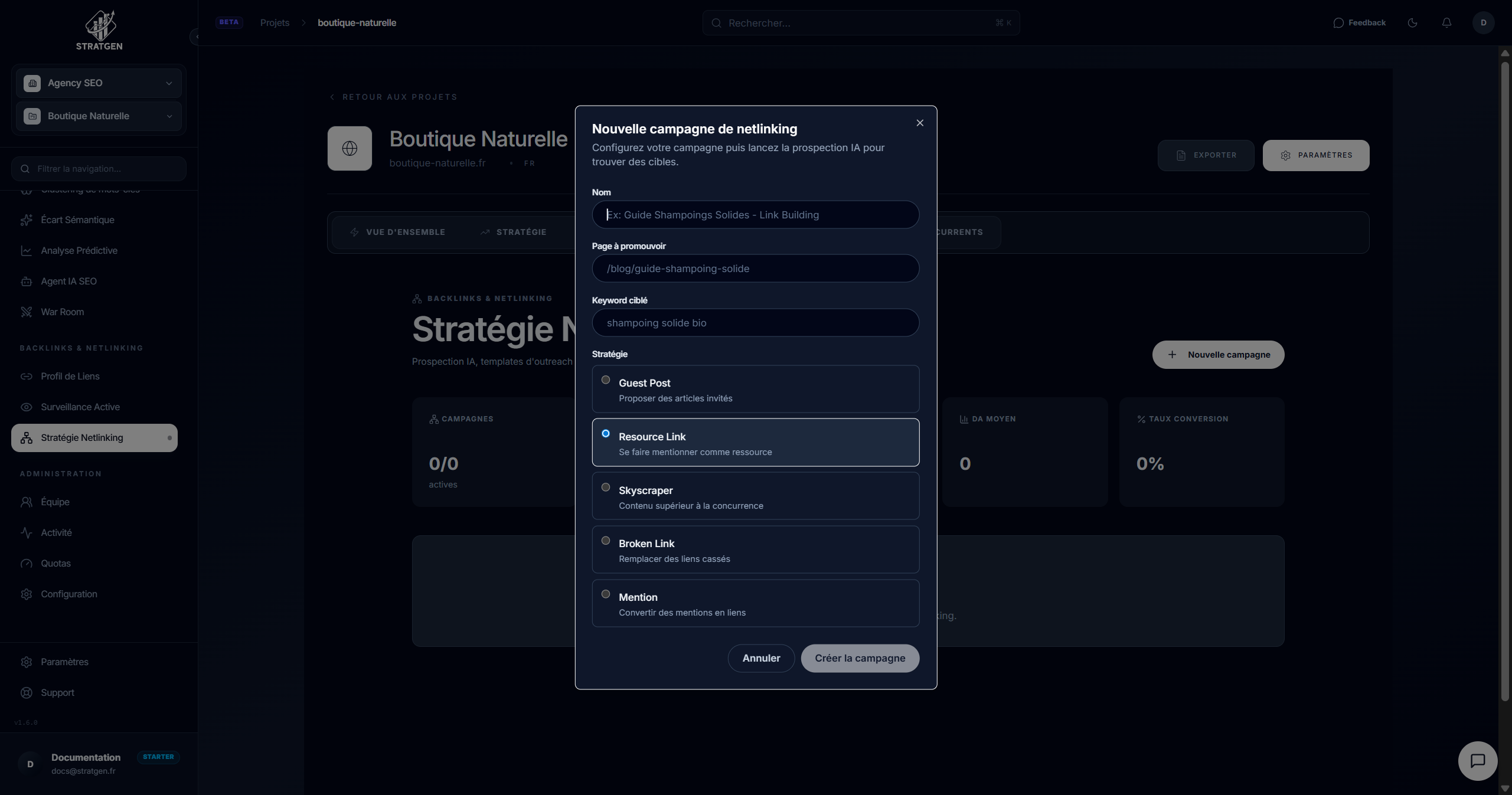Click the Keyword ciblé input field
The image size is (1512, 795).
click(755, 323)
